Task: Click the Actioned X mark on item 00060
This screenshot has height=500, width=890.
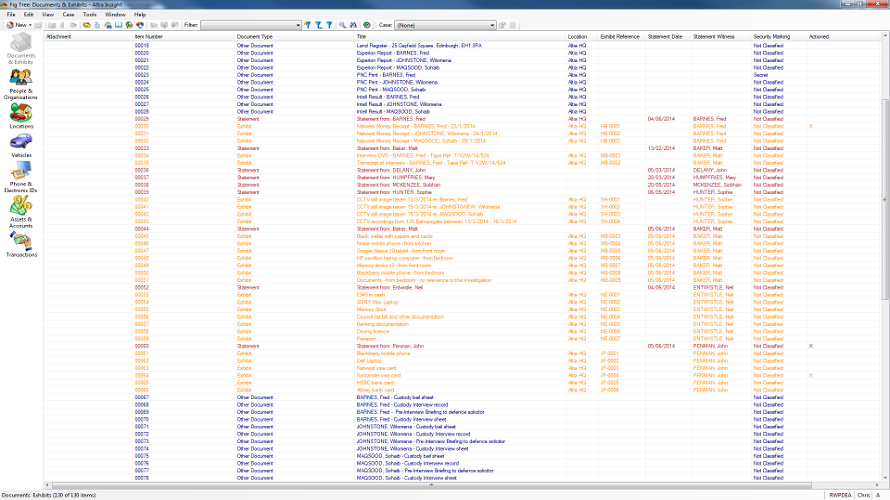Action: [x=811, y=346]
